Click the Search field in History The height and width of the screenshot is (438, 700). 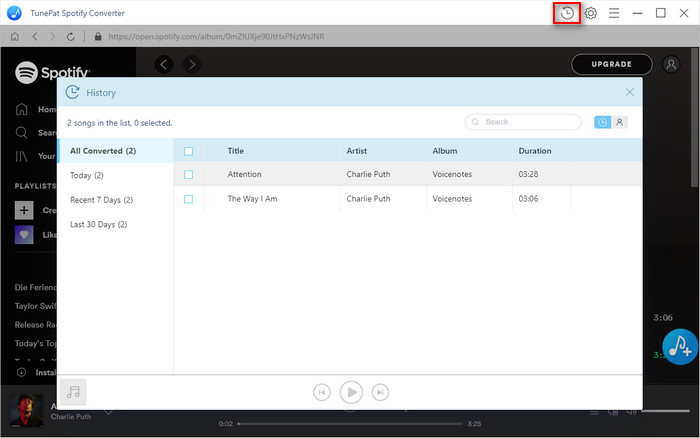pos(523,122)
